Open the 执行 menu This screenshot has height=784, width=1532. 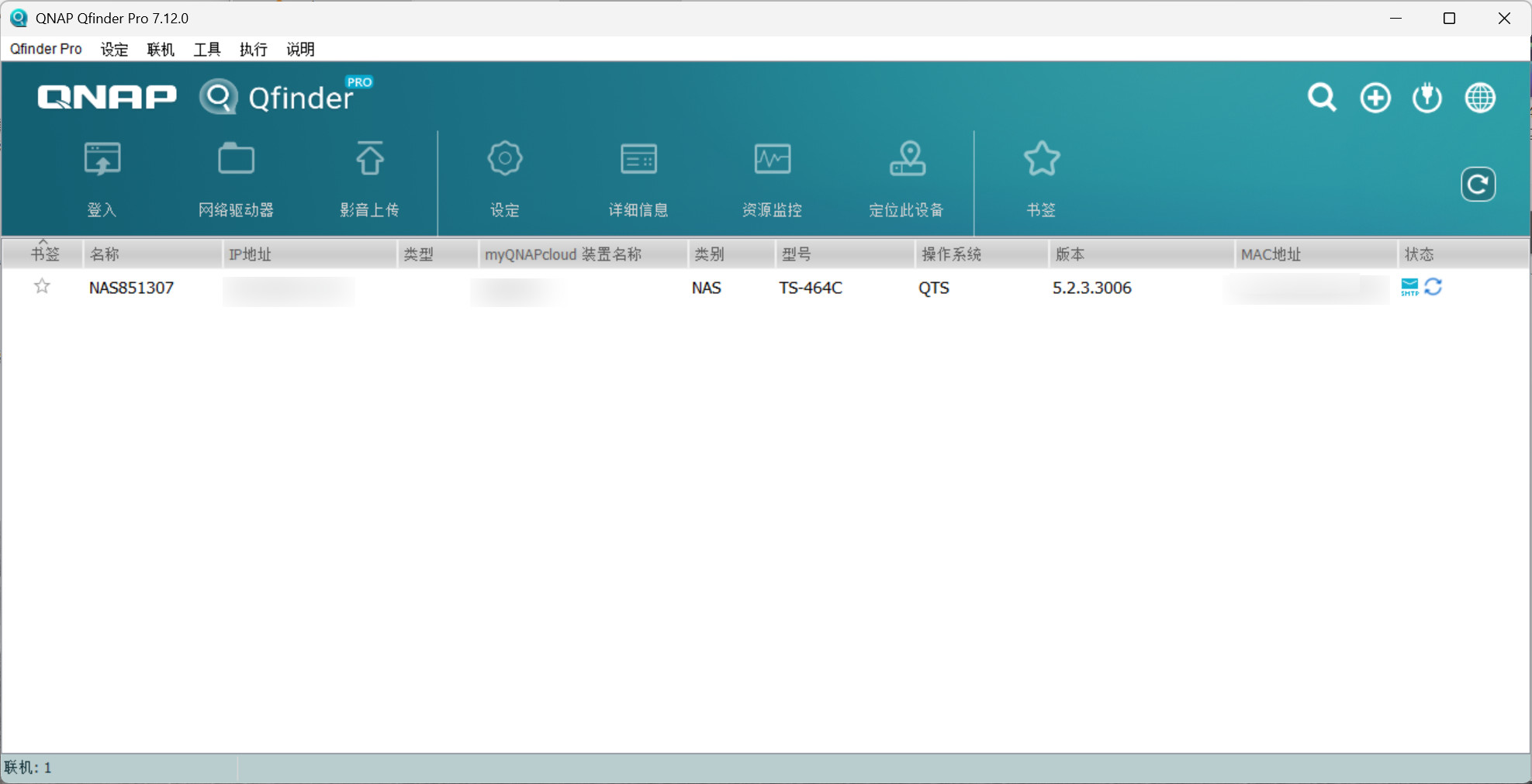[x=254, y=49]
